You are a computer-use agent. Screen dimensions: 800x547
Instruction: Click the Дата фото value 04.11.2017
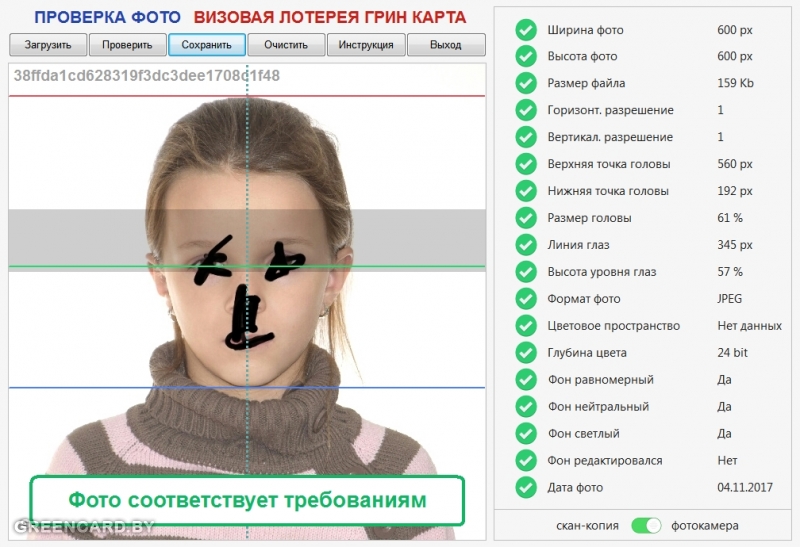[745, 487]
